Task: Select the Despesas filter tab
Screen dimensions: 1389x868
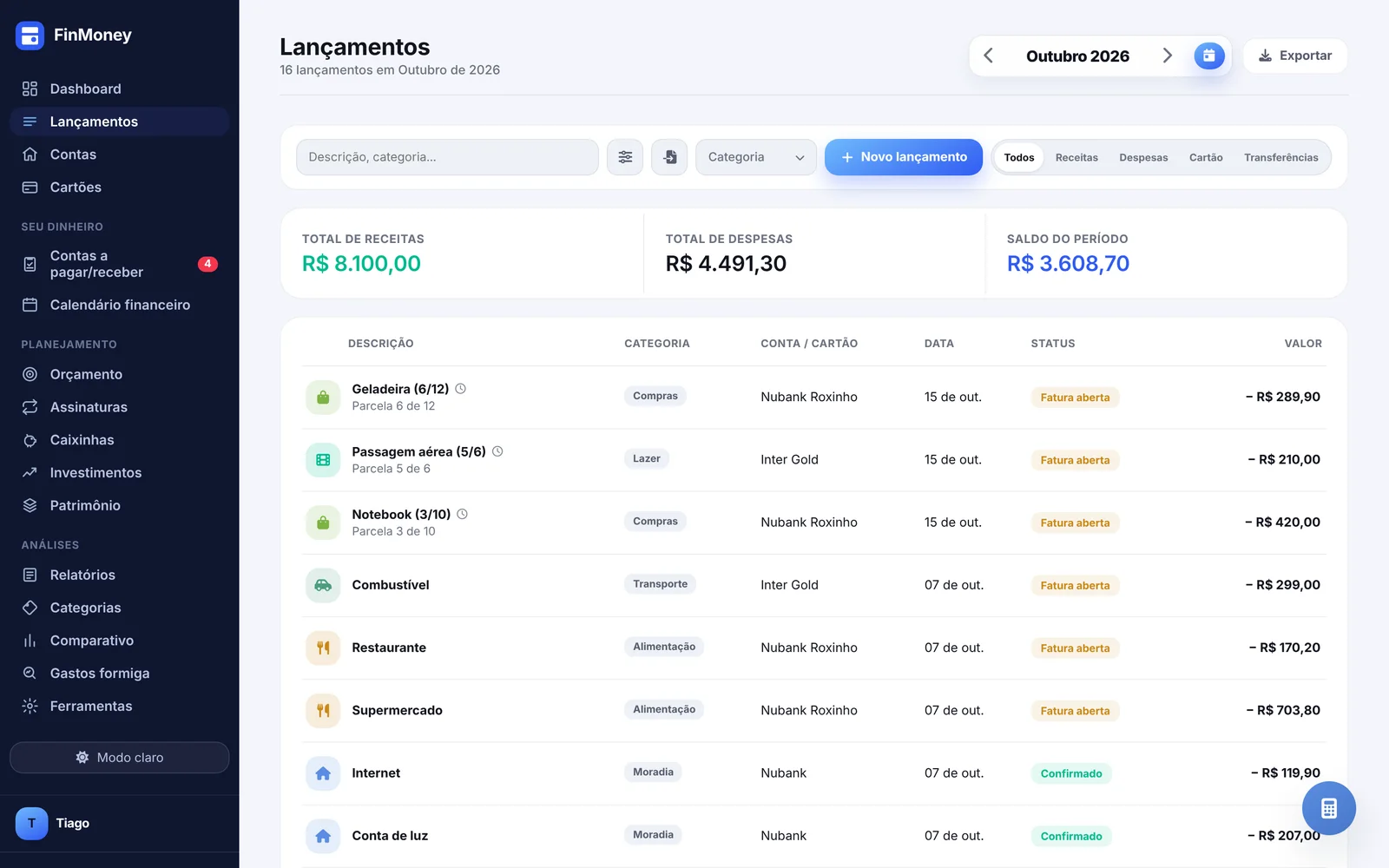Action: pos(1143,157)
